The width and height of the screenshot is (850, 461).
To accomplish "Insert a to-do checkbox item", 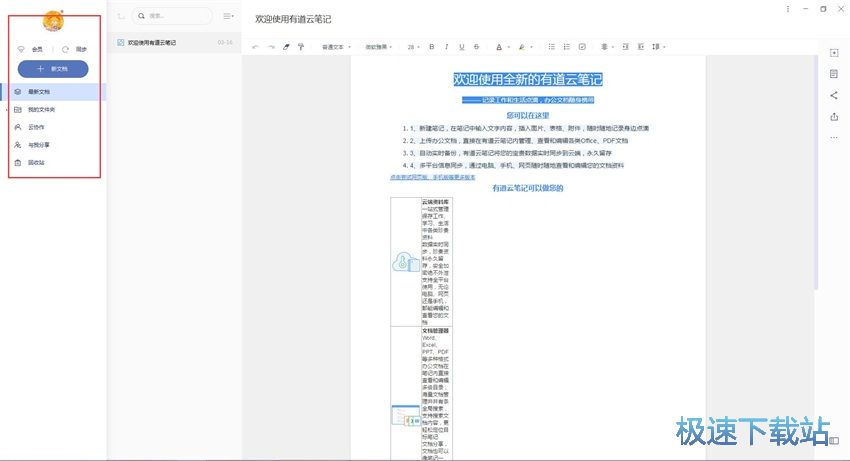I will click(x=582, y=47).
